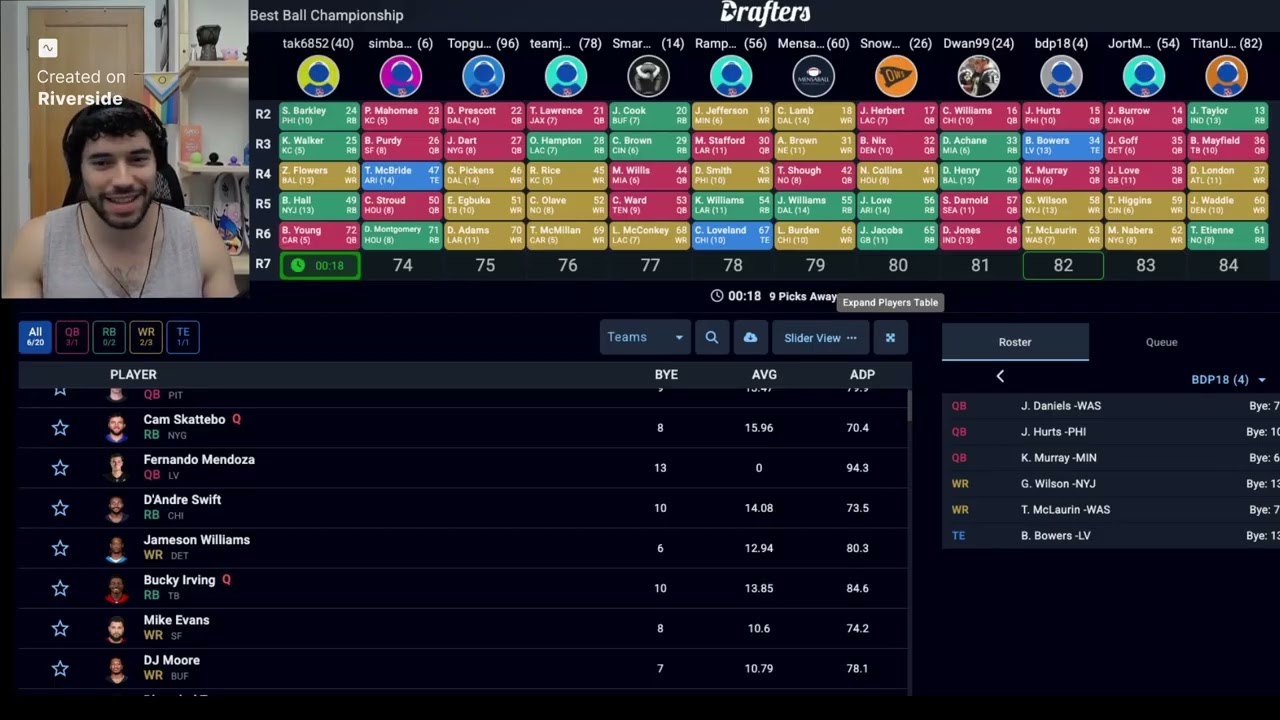Toggle the star for Mike Evans
This screenshot has width=1280, height=720.
click(x=60, y=628)
